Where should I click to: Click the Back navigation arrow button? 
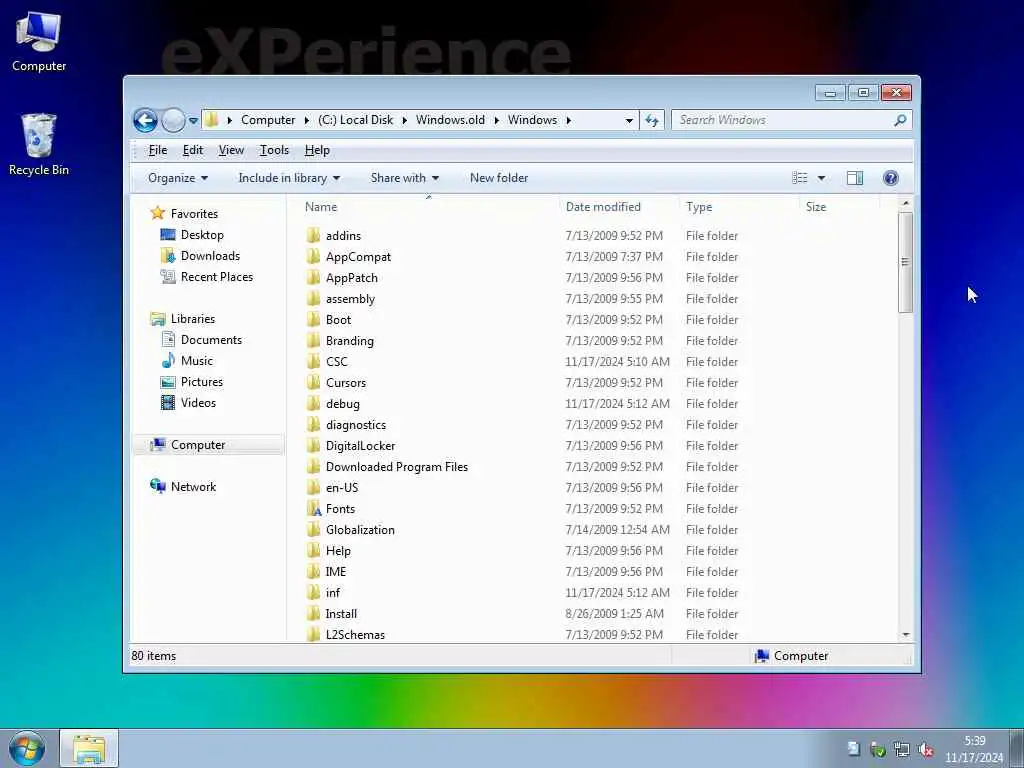click(x=145, y=120)
